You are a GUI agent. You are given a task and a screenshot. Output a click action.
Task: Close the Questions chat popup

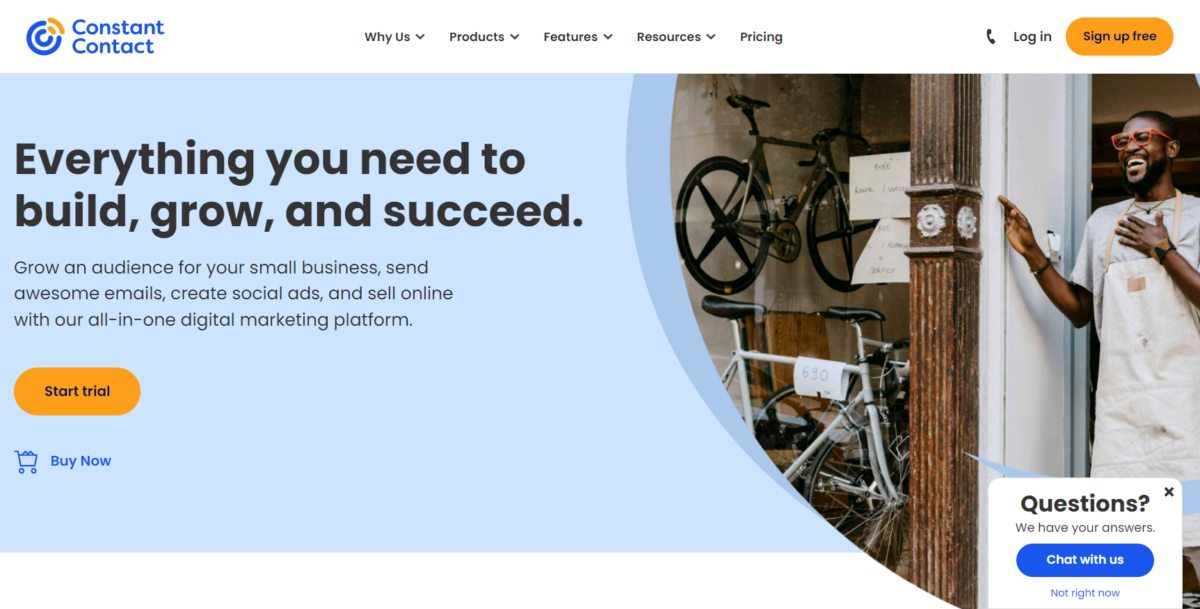click(1169, 492)
